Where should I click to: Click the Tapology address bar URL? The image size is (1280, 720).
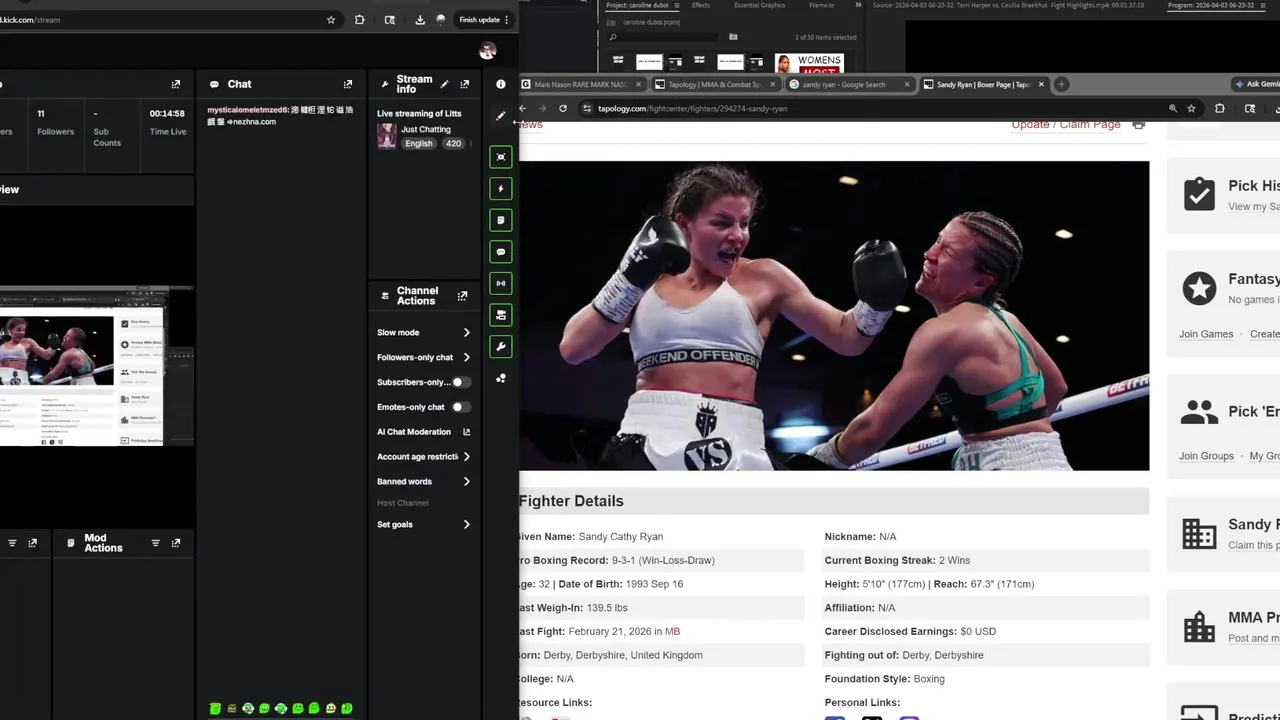point(692,108)
